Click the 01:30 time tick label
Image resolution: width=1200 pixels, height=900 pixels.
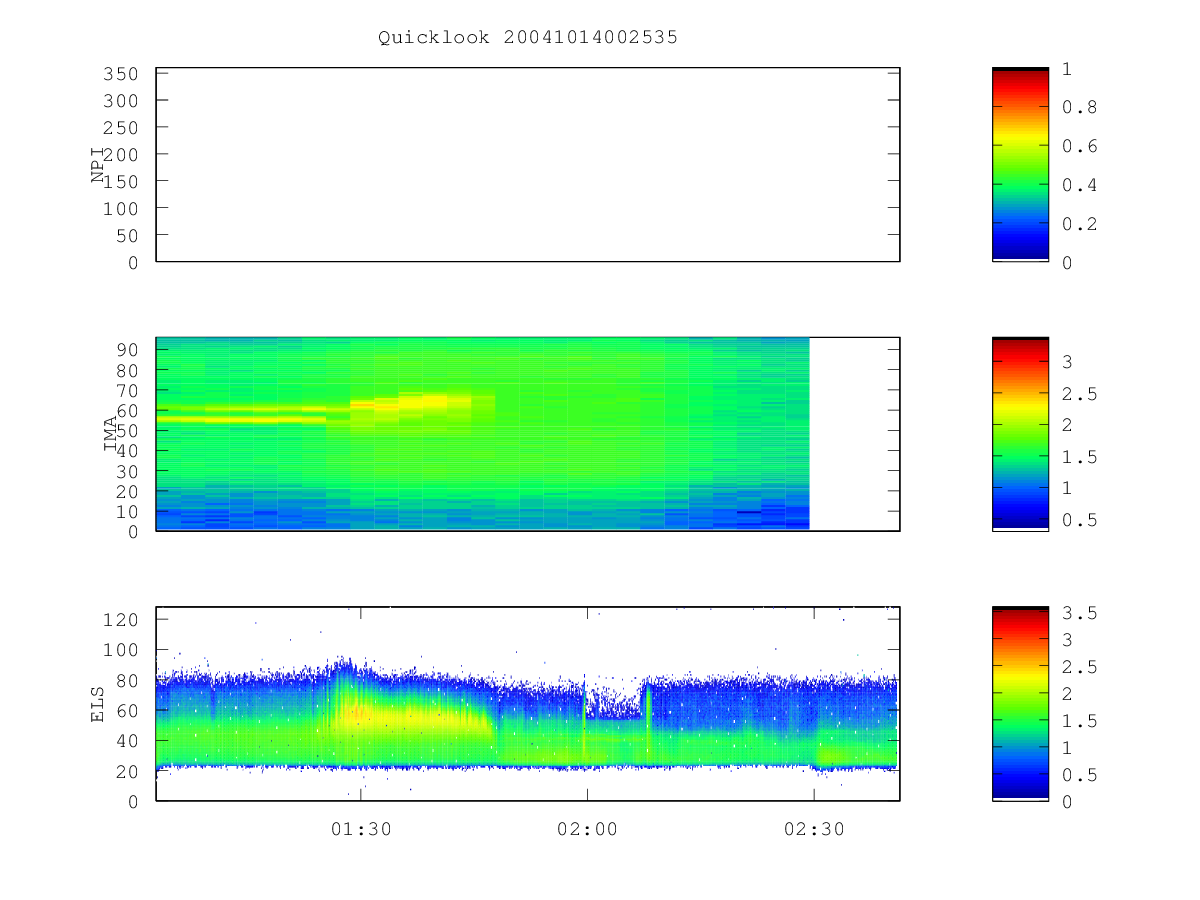click(361, 829)
